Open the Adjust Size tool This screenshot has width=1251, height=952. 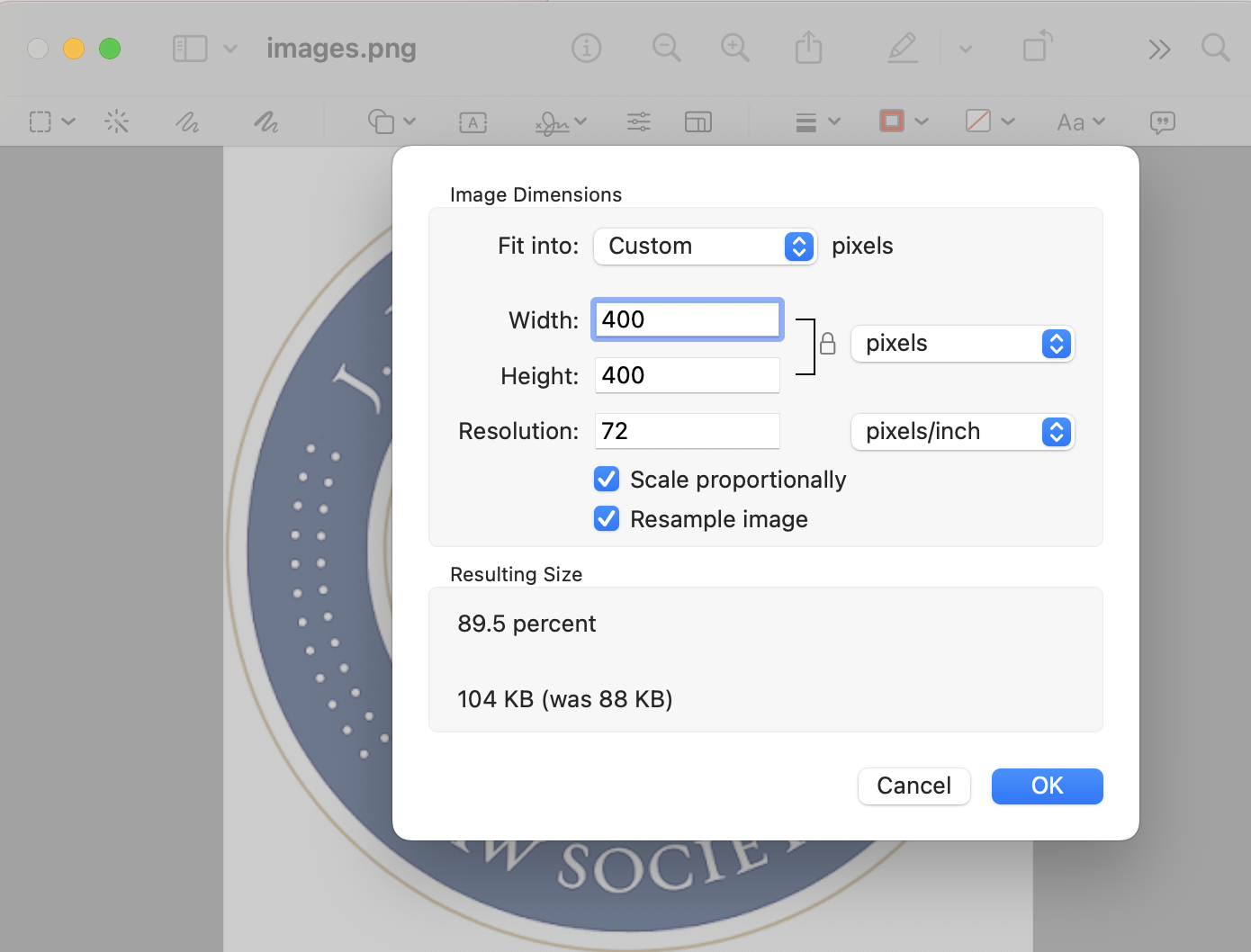pos(698,121)
